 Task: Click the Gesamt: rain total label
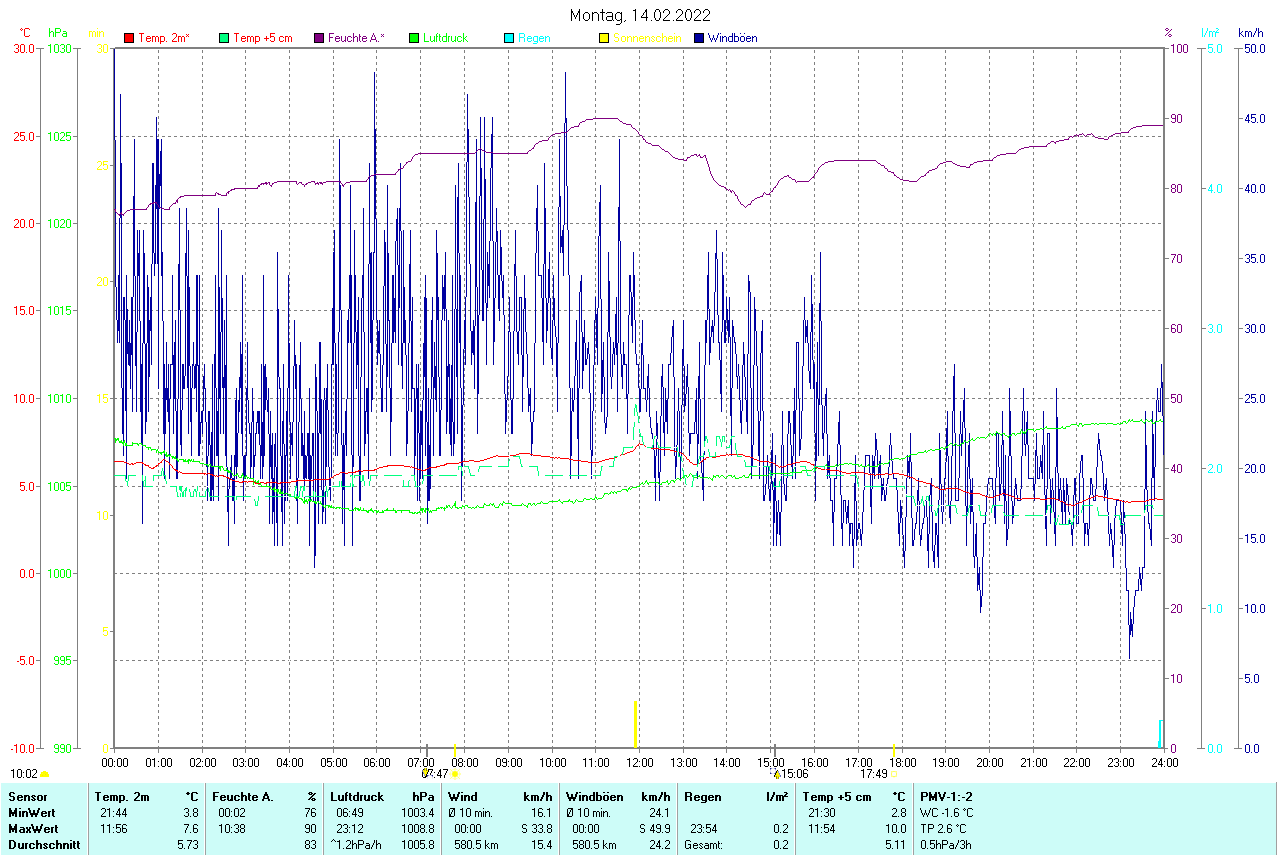pyautogui.click(x=704, y=845)
